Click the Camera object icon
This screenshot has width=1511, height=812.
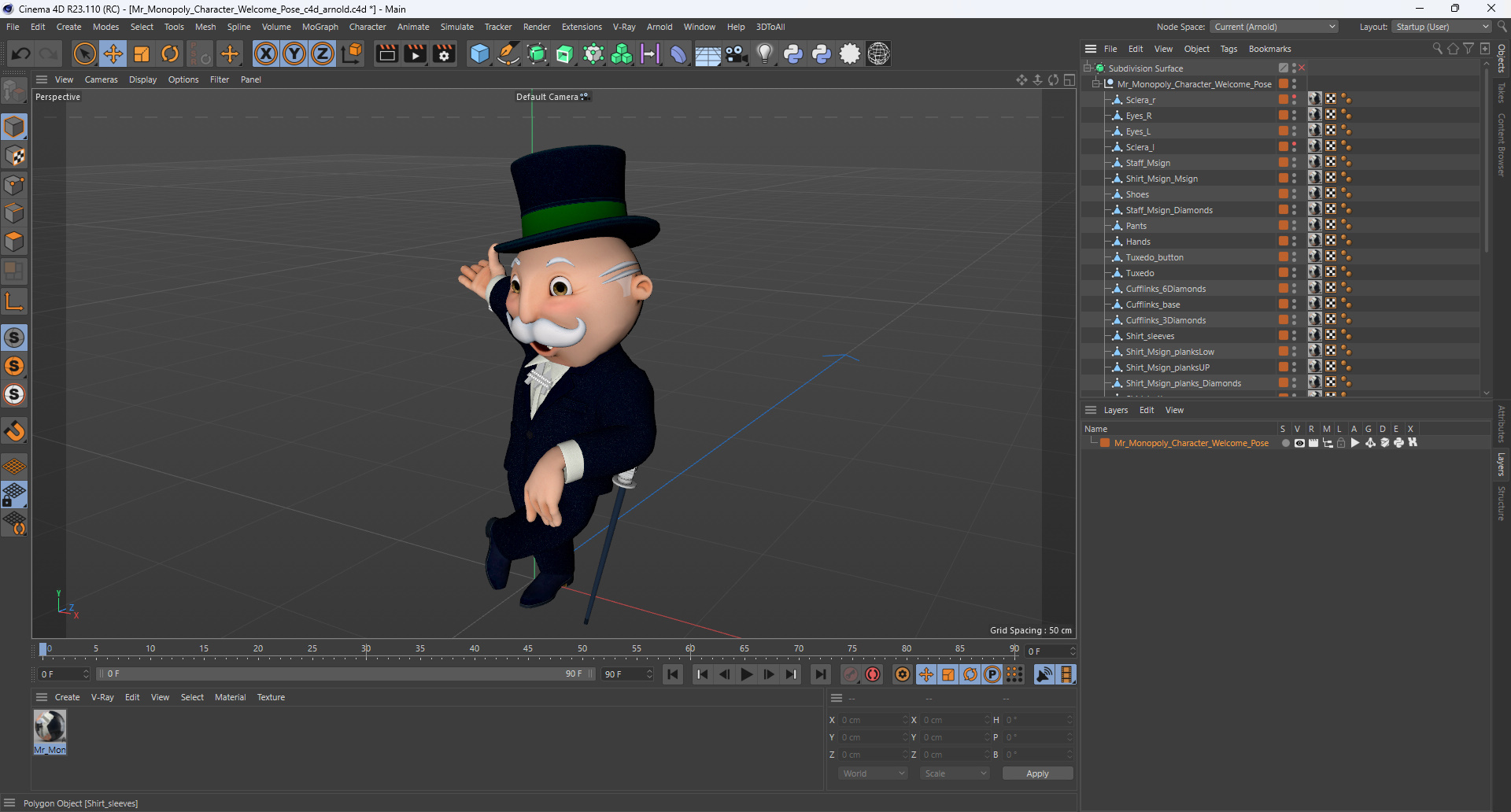[x=736, y=54]
